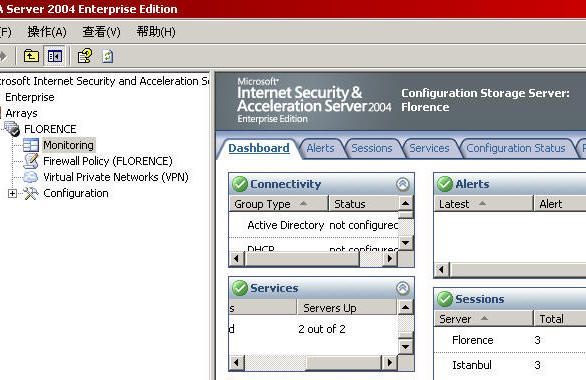Image resolution: width=586 pixels, height=380 pixels.
Task: Click the Up One Level folder toolbar icon
Action: tap(31, 56)
